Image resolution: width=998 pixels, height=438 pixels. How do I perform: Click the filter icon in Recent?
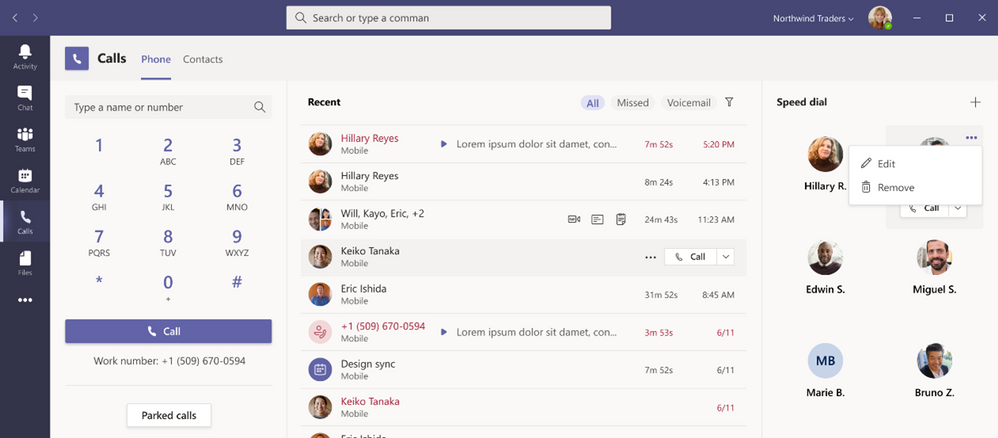click(x=729, y=102)
